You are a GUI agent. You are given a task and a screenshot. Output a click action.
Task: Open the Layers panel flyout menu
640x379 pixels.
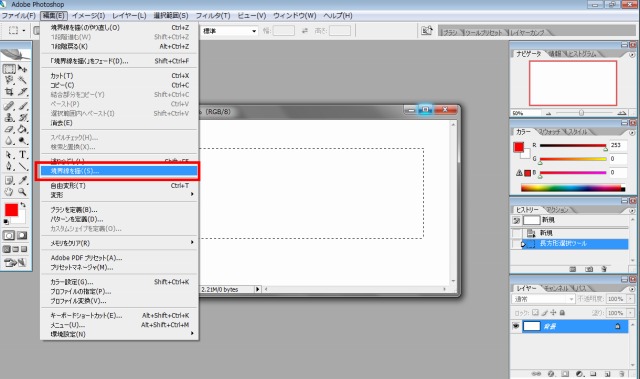(631, 288)
